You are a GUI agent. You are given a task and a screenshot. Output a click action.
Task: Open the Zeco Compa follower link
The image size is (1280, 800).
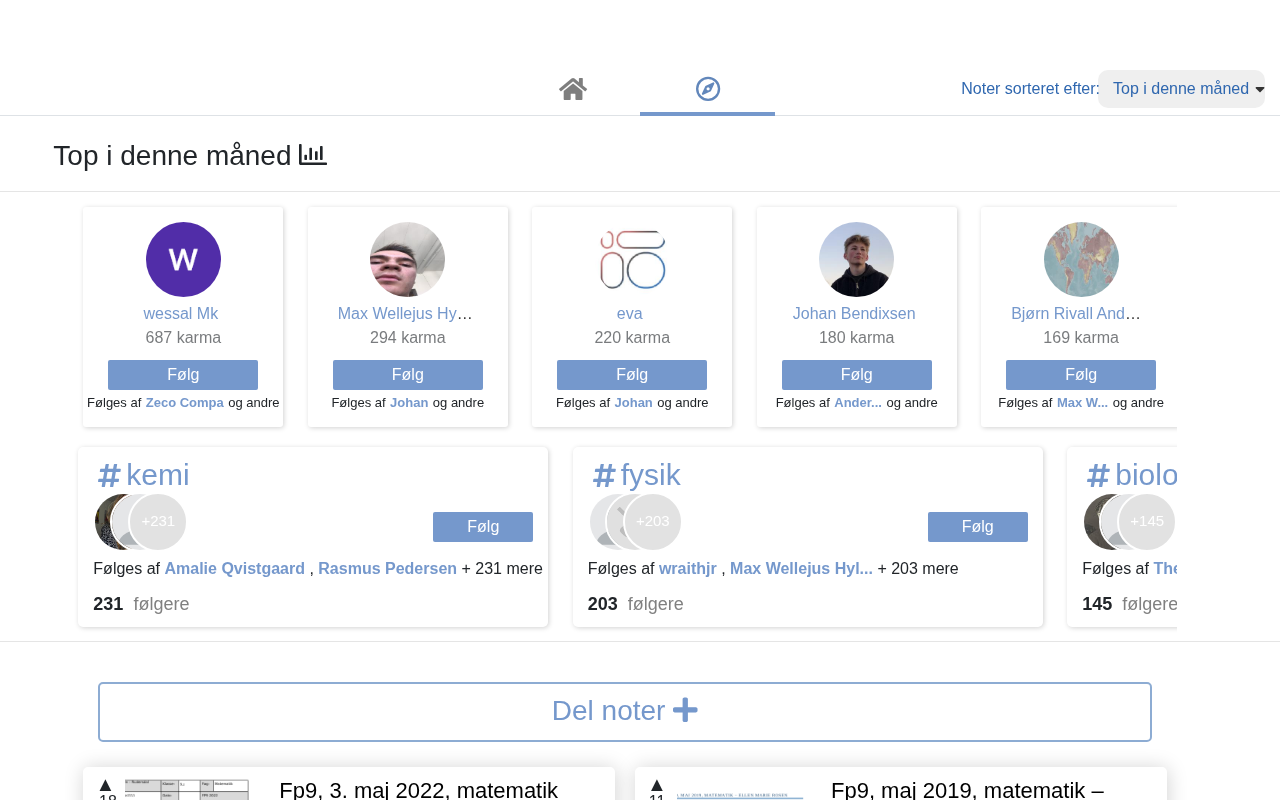click(x=185, y=403)
